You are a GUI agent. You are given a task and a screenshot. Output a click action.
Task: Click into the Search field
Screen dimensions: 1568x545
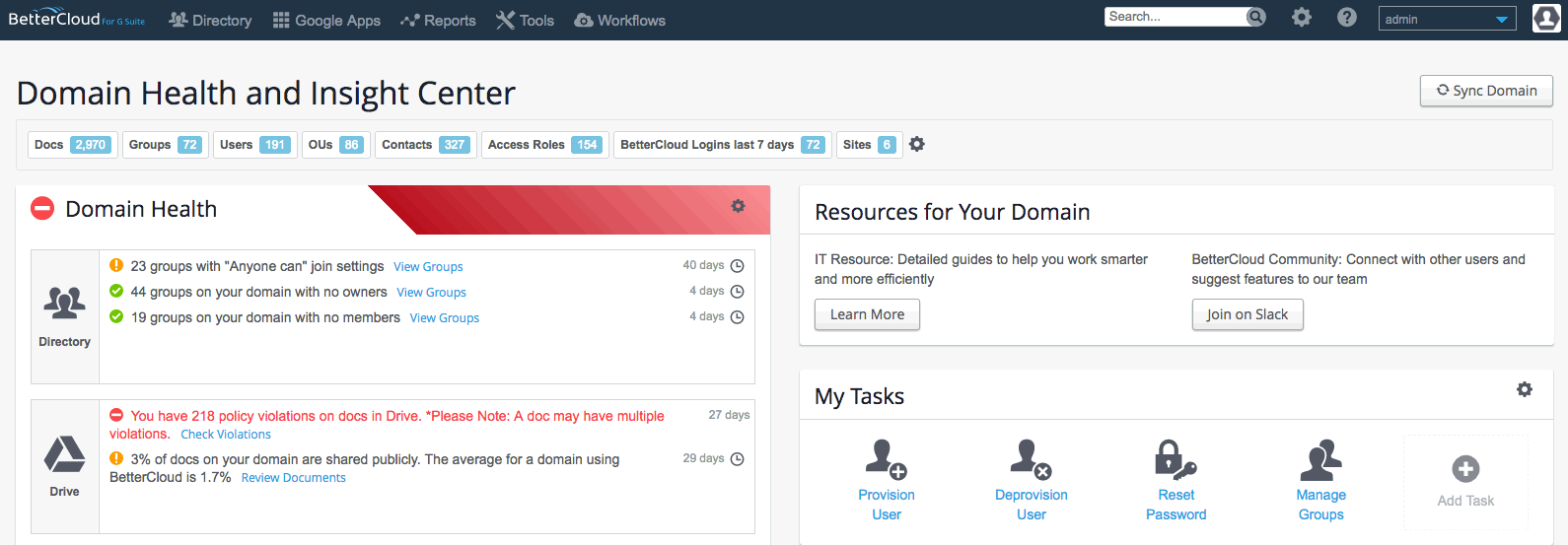pyautogui.click(x=1174, y=17)
